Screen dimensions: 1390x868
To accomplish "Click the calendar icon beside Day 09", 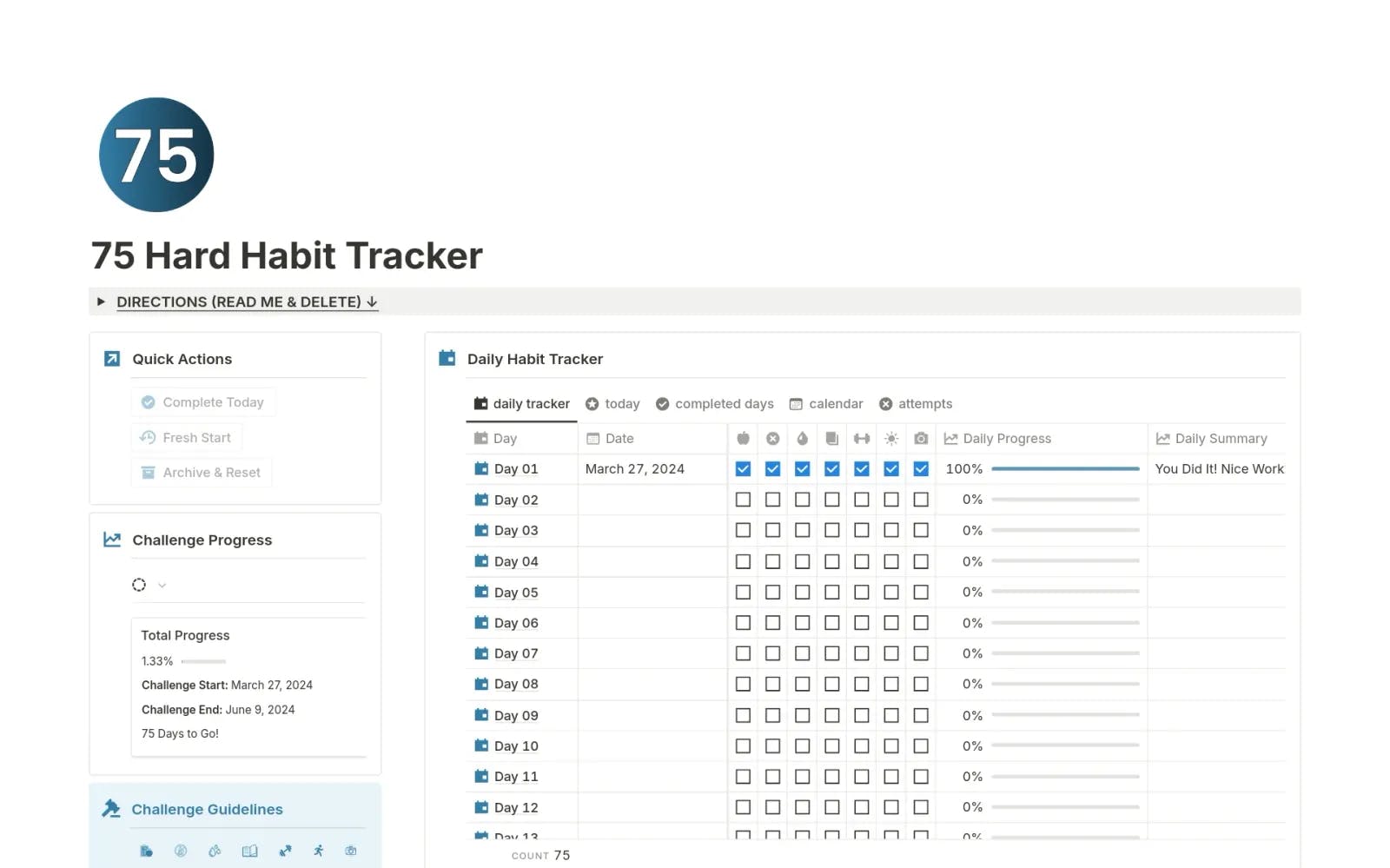I will [481, 715].
